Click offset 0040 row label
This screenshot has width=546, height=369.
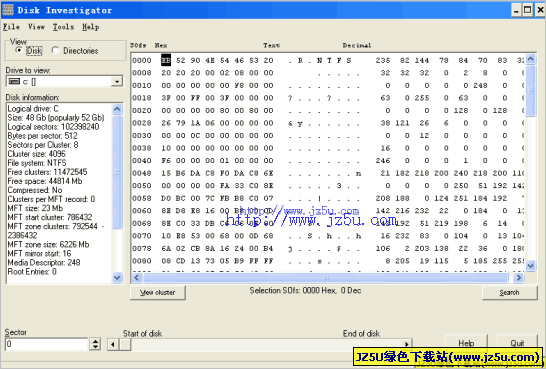[142, 160]
